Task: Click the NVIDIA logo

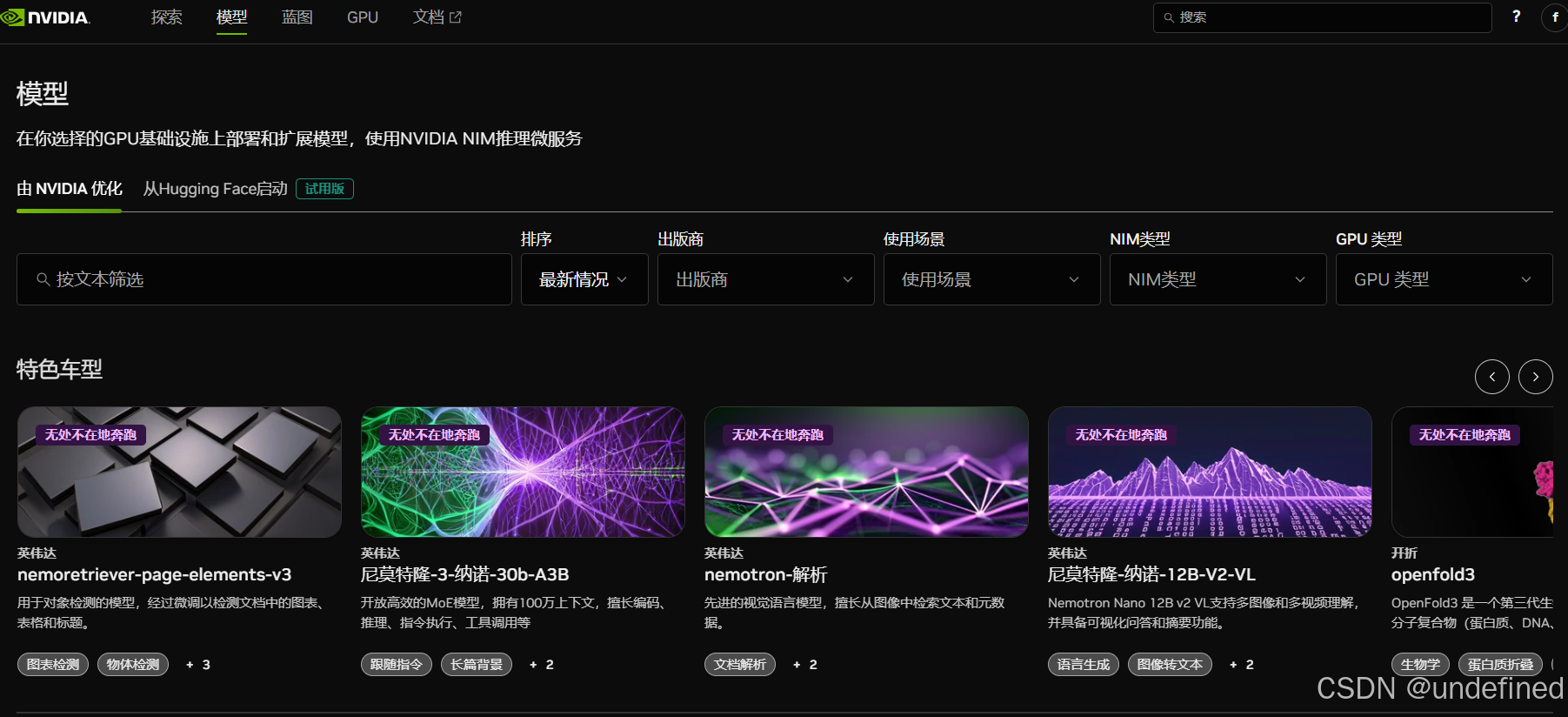Action: point(45,17)
